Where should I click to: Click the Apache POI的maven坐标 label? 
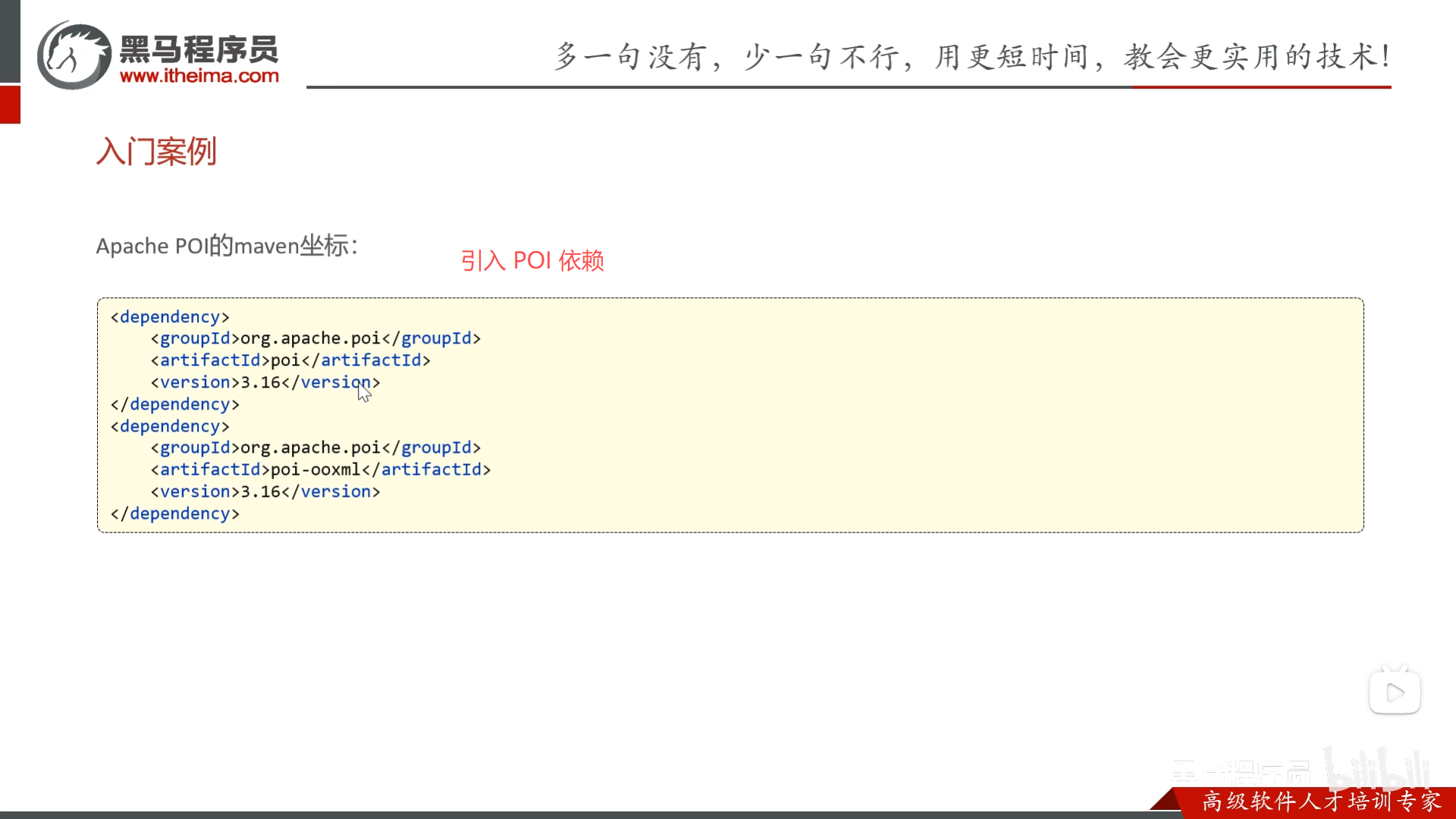[227, 246]
